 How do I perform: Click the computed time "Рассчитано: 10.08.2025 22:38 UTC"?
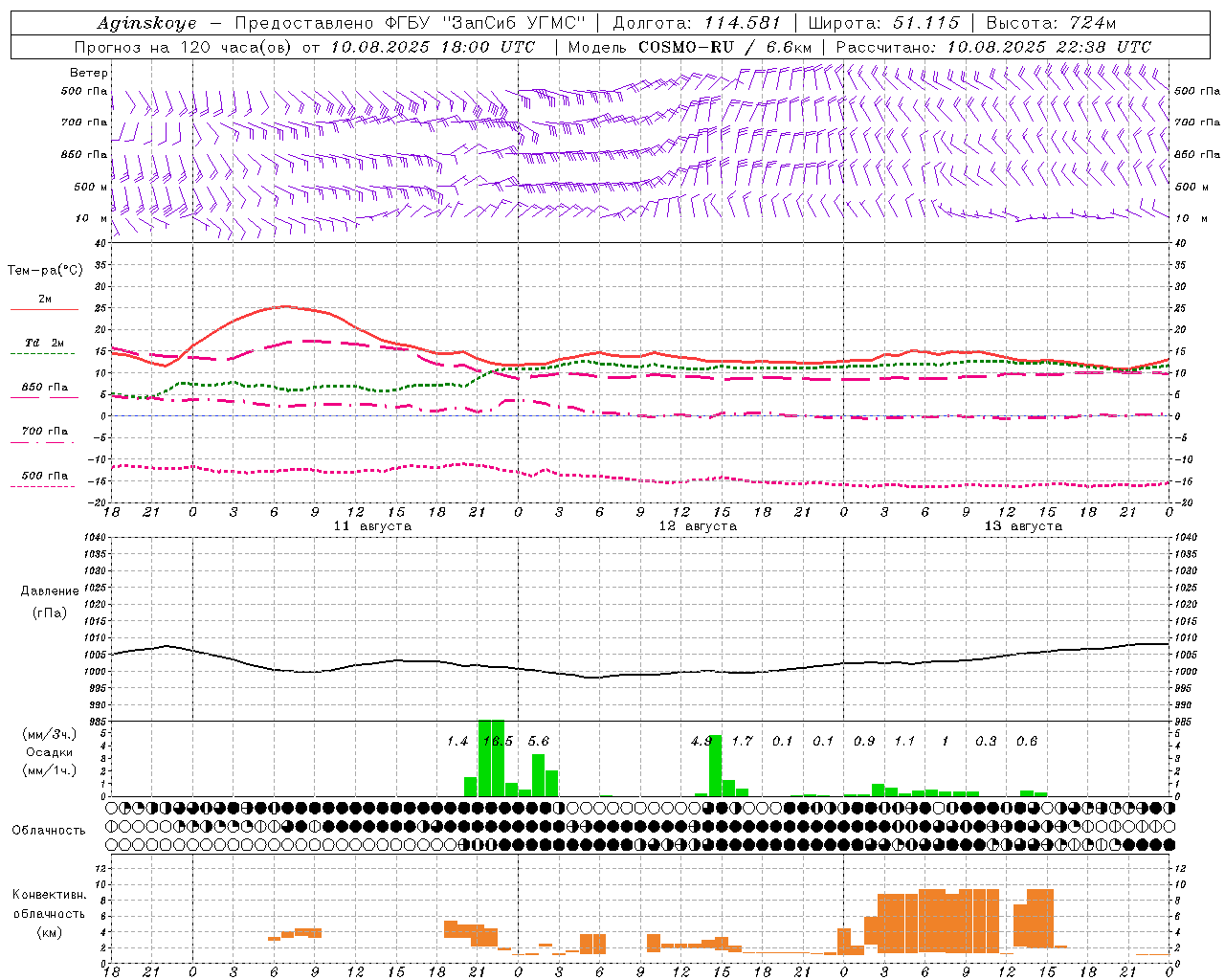(993, 47)
